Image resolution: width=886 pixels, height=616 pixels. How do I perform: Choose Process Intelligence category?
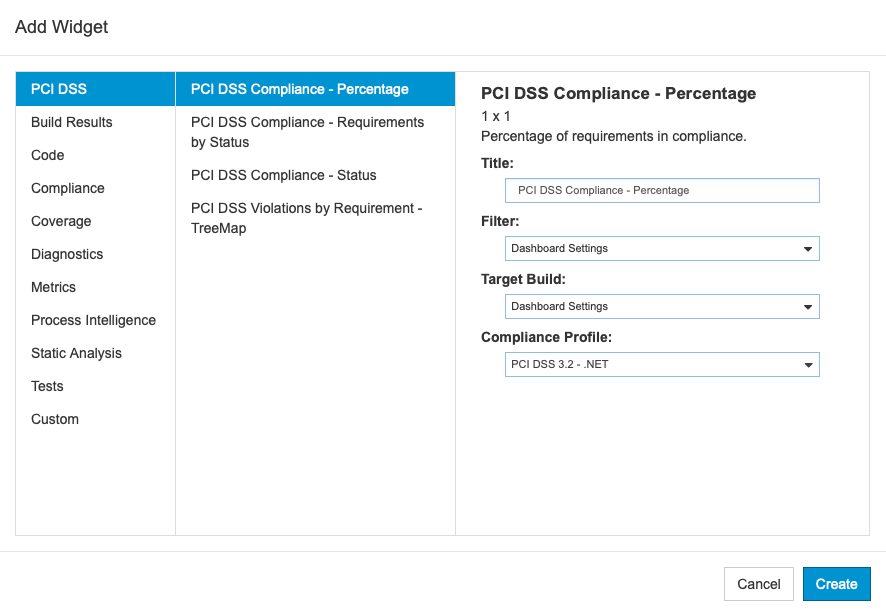(x=95, y=320)
